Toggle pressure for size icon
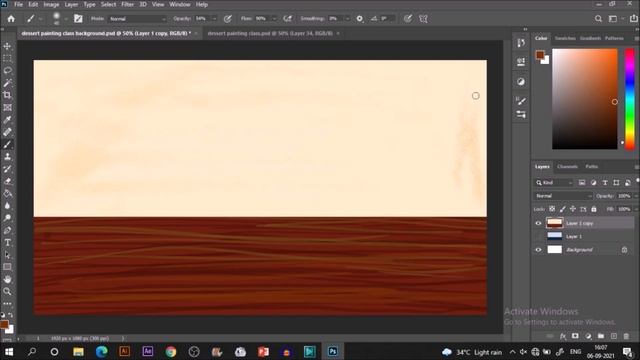This screenshot has width=640, height=360. click(x=407, y=19)
